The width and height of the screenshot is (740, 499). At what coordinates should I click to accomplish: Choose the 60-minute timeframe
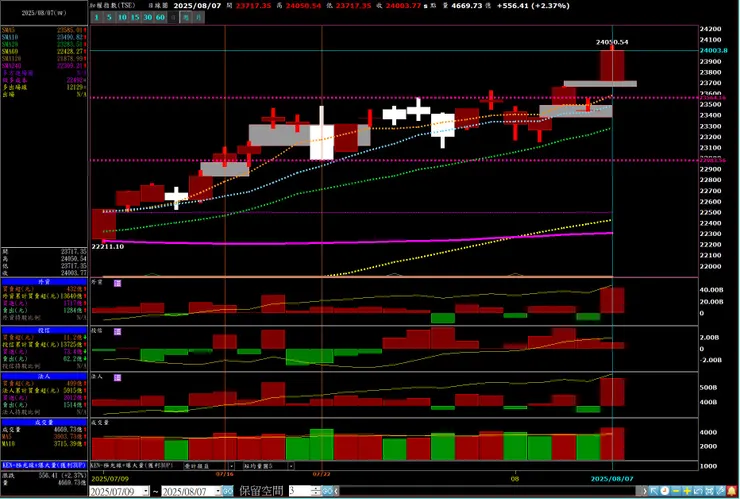coord(160,17)
